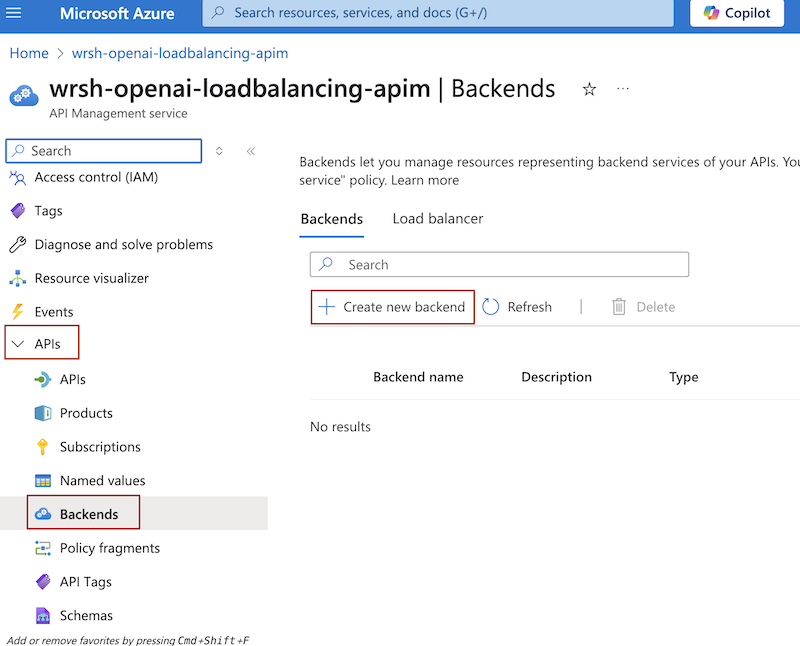Screen dimensions: 800x646
Task: Click the plus icon for new backend
Action: (327, 307)
